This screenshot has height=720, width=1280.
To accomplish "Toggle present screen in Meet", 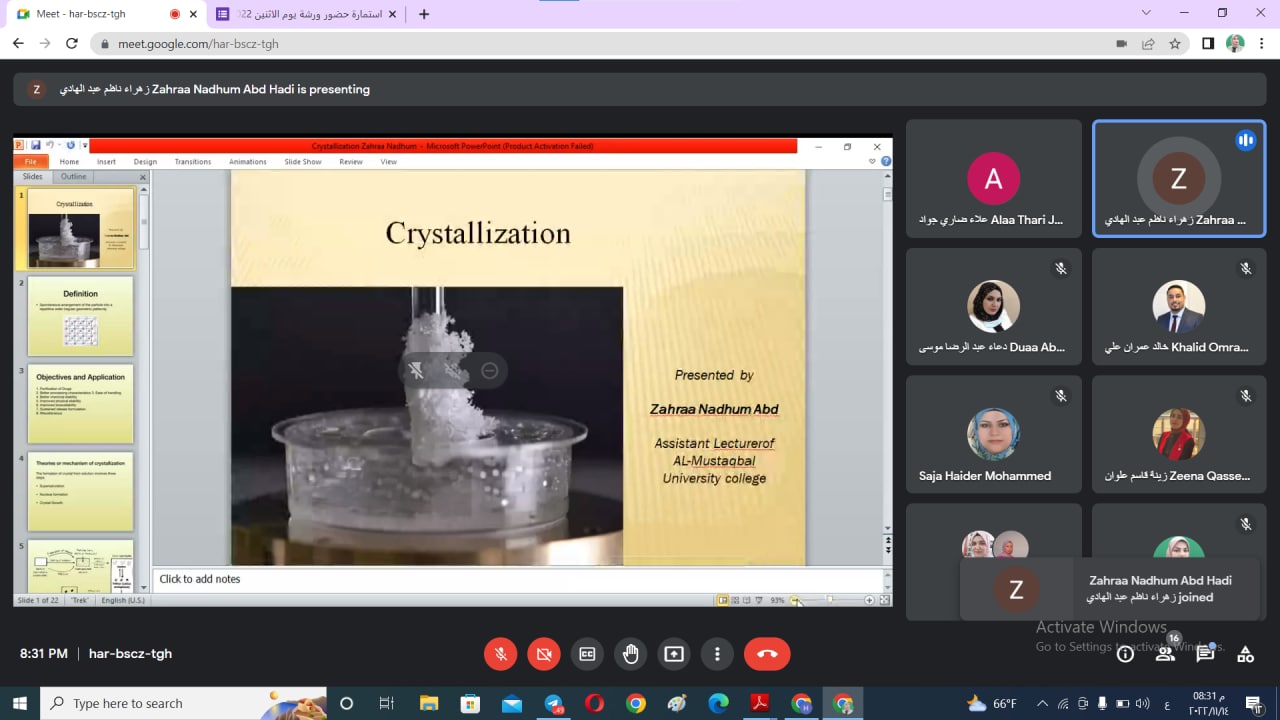I will pos(673,654).
